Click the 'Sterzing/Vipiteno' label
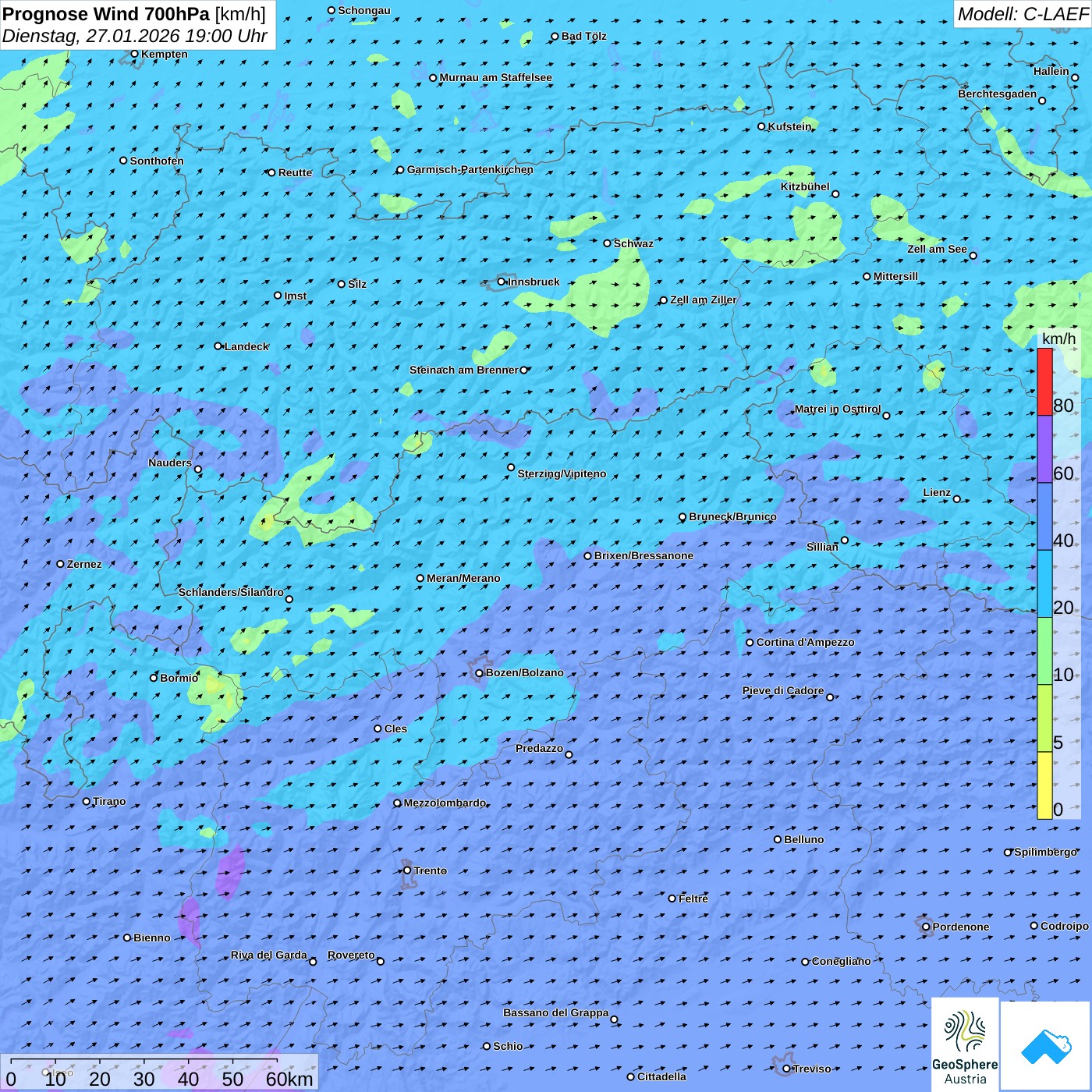 tap(562, 473)
